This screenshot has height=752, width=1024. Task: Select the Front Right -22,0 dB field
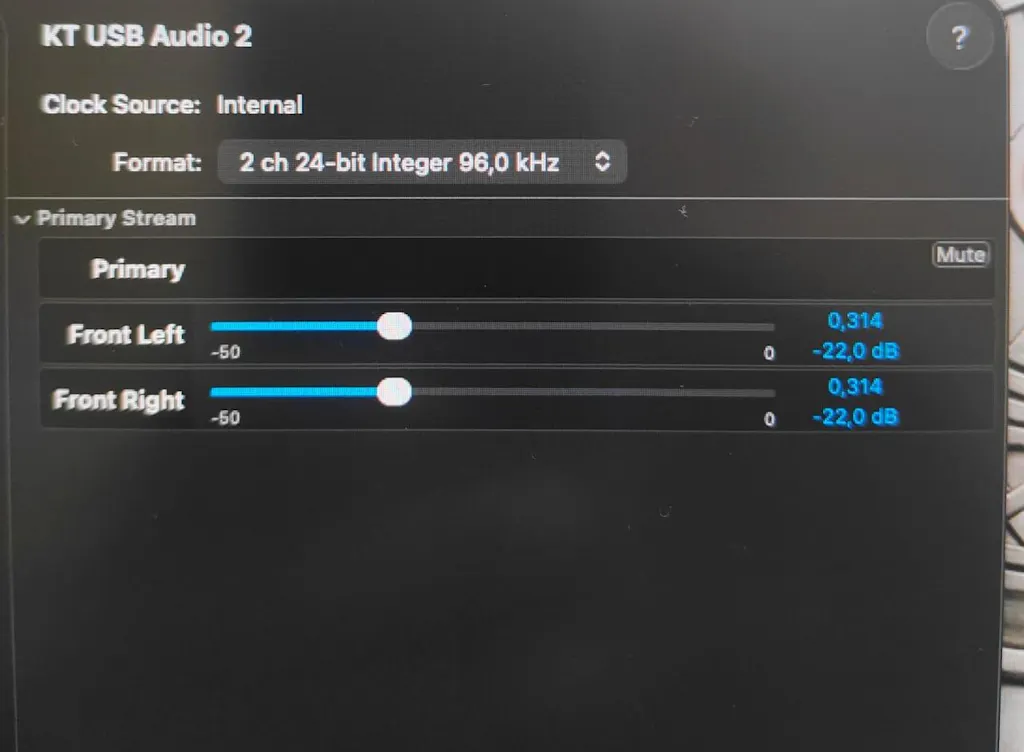point(855,417)
